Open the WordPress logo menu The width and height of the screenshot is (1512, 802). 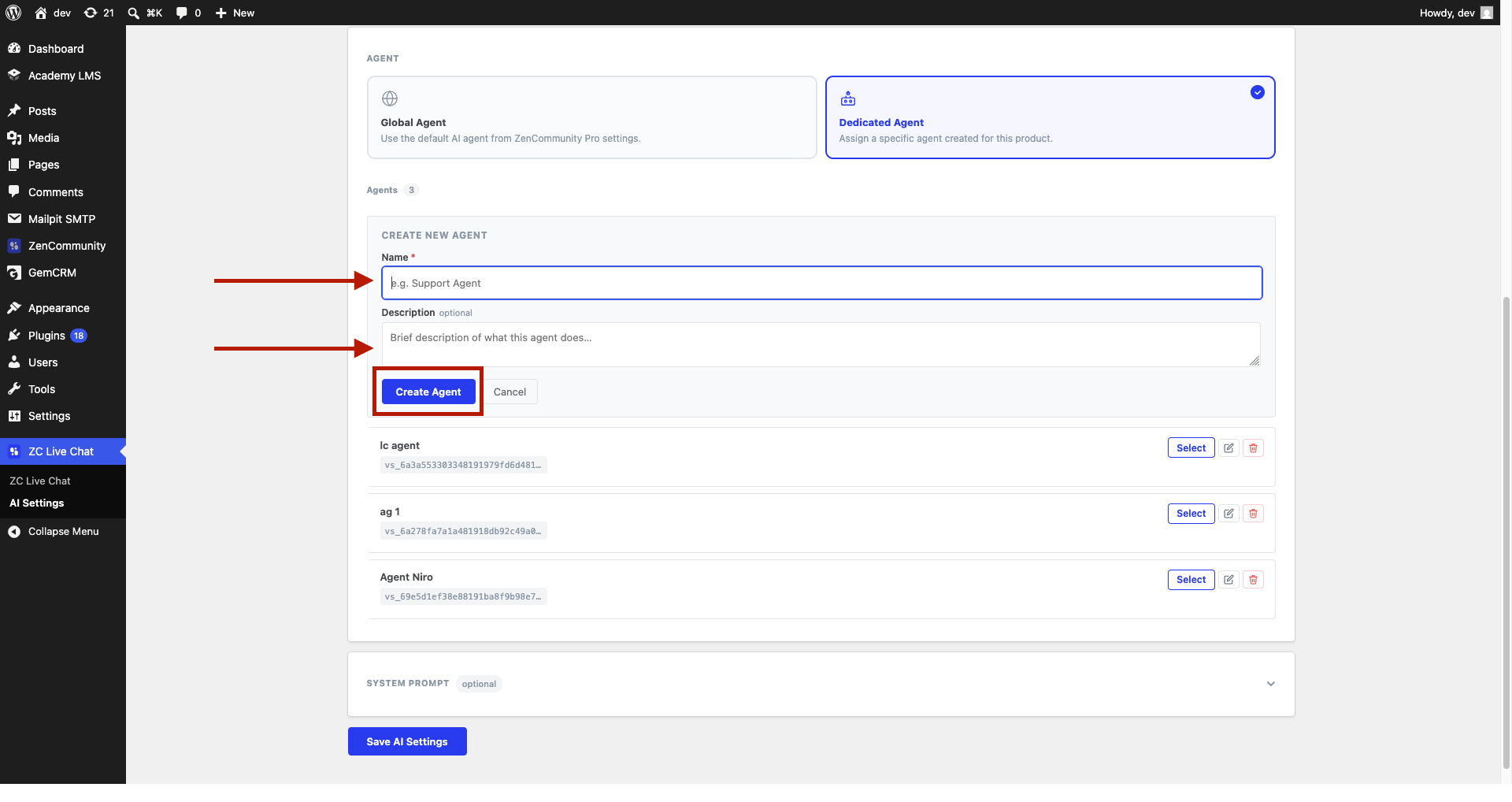(13, 13)
